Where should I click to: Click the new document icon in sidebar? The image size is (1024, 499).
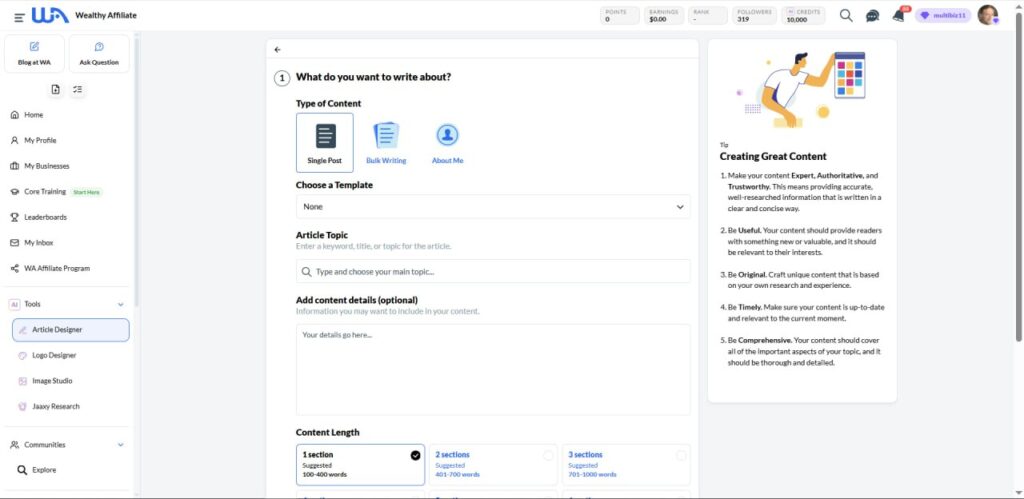pyautogui.click(x=56, y=89)
